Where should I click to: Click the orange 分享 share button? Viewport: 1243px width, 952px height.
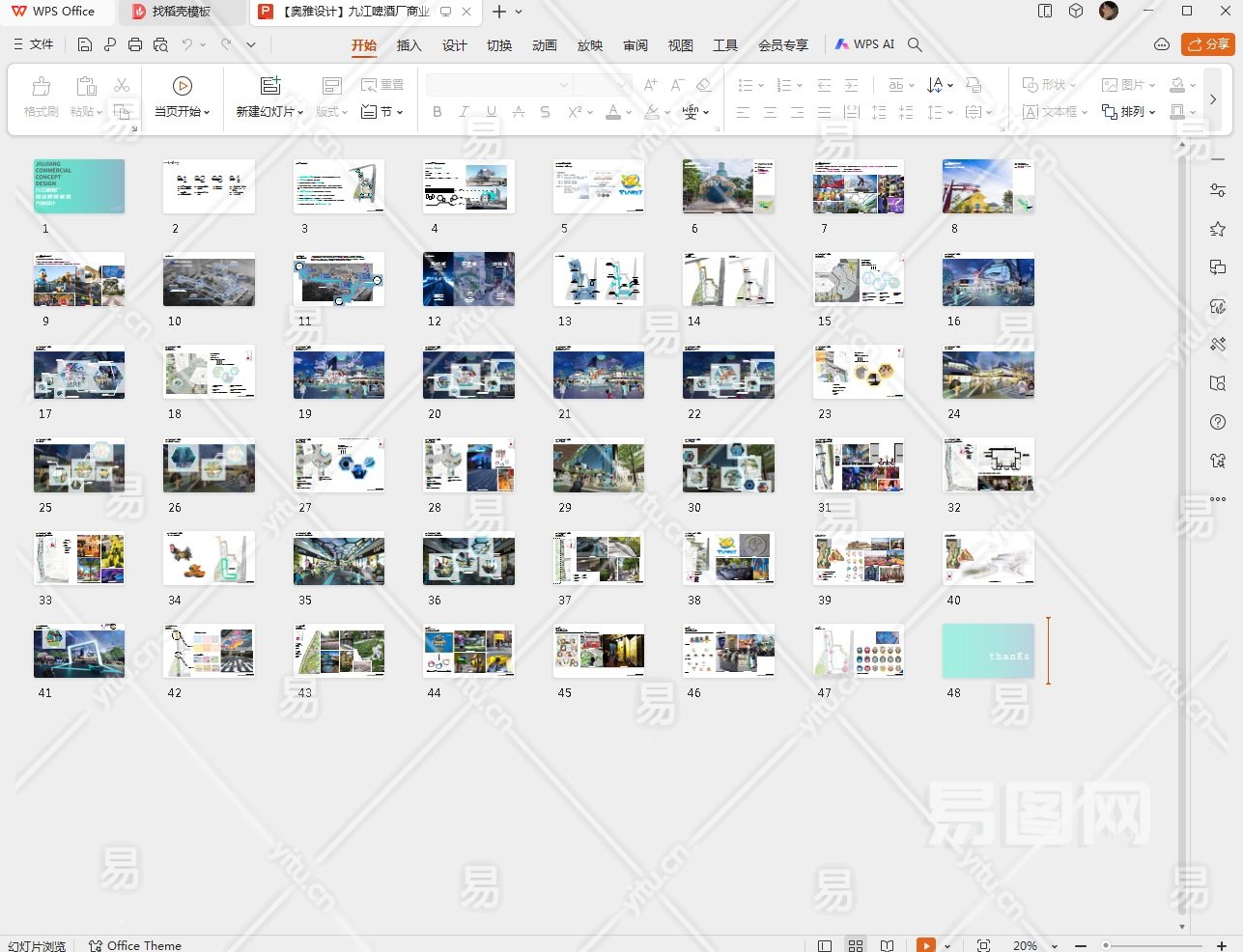[x=1208, y=44]
